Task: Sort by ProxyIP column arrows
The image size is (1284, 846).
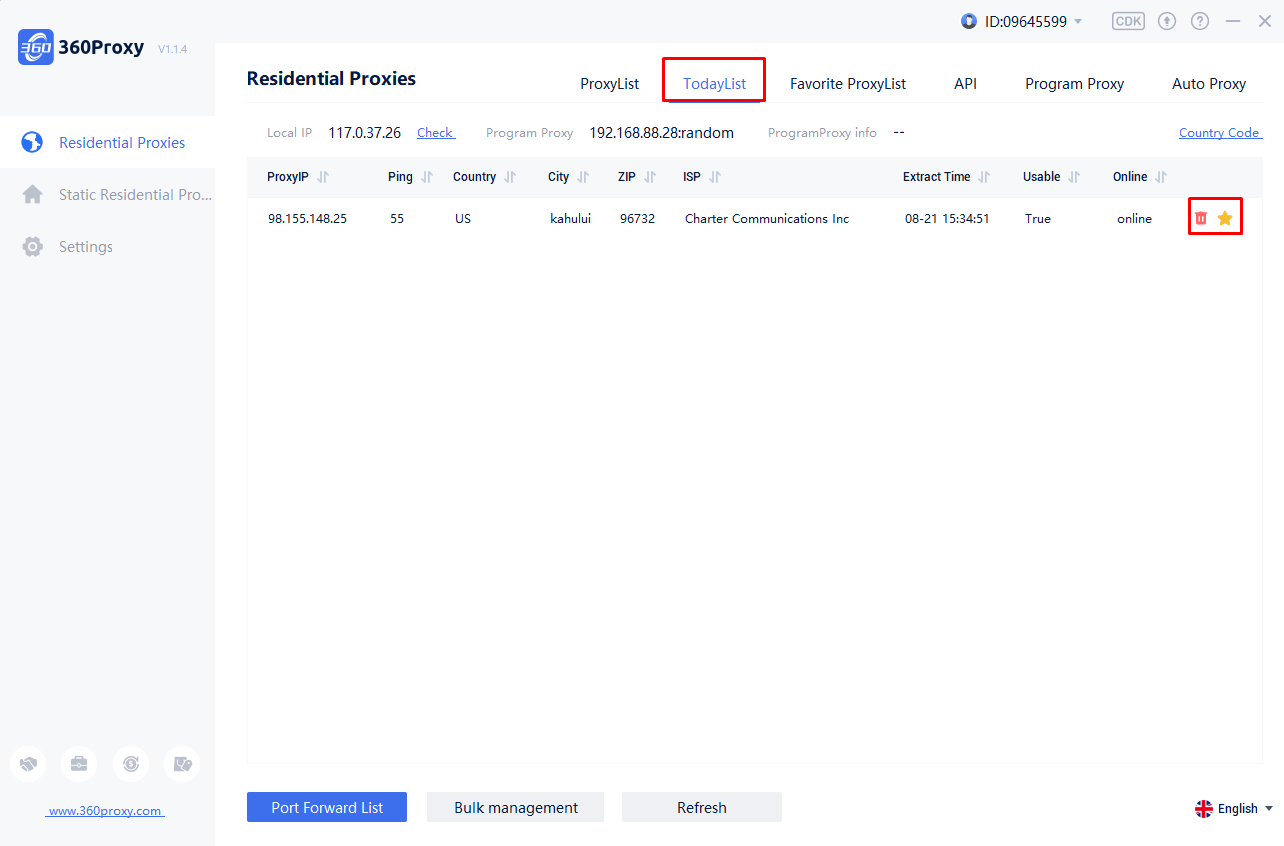Action: (x=322, y=177)
